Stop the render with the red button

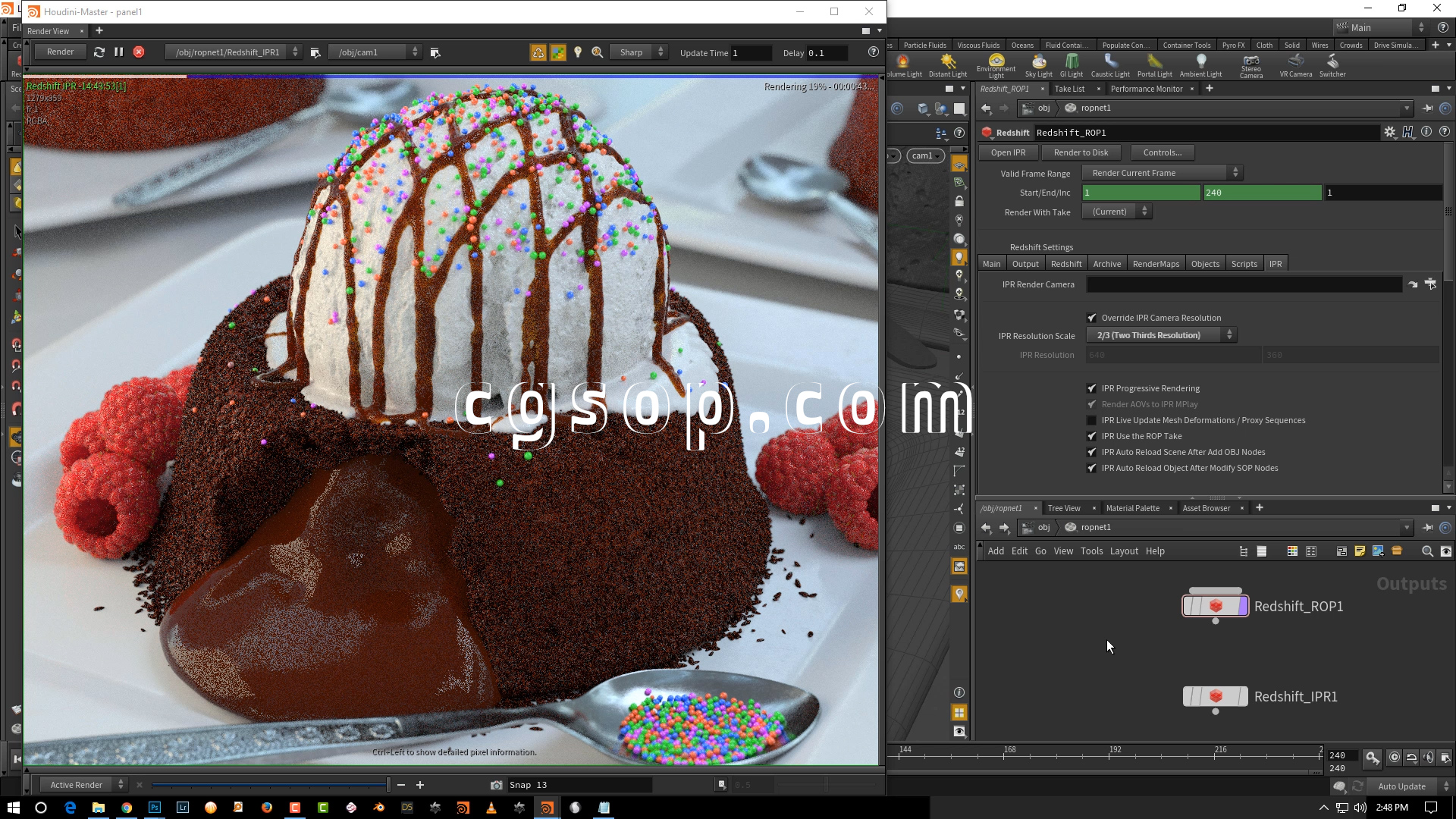(139, 52)
